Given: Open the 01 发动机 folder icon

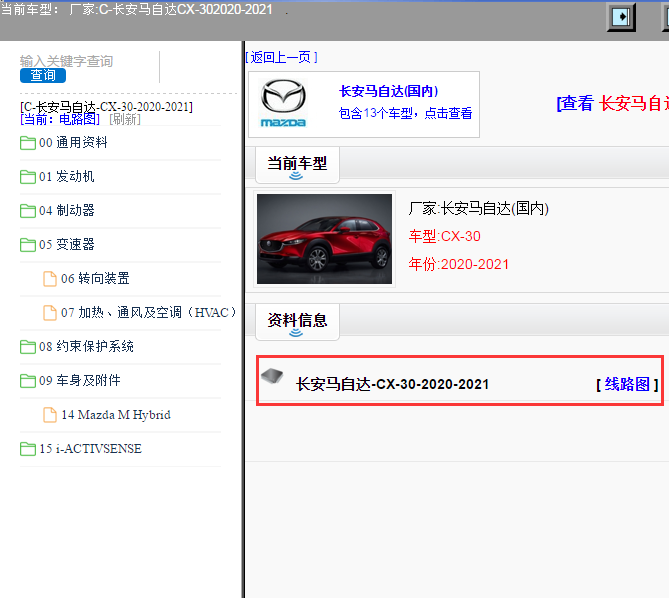Looking at the screenshot, I should point(28,177).
